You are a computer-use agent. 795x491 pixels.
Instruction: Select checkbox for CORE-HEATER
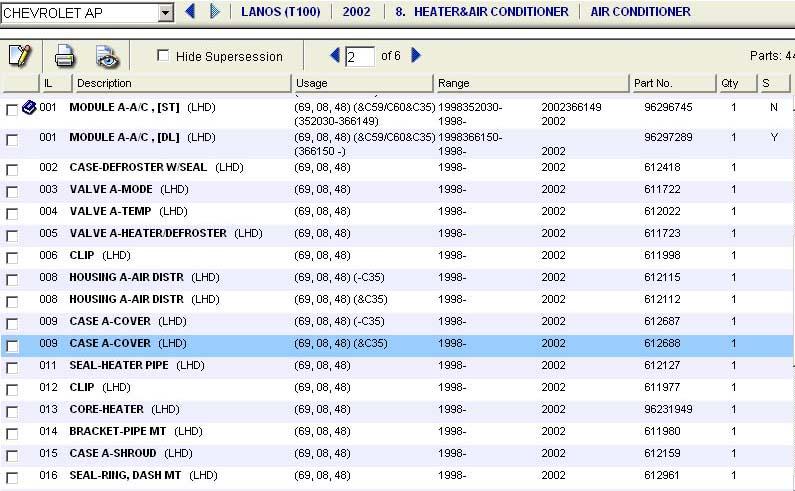(x=12, y=412)
